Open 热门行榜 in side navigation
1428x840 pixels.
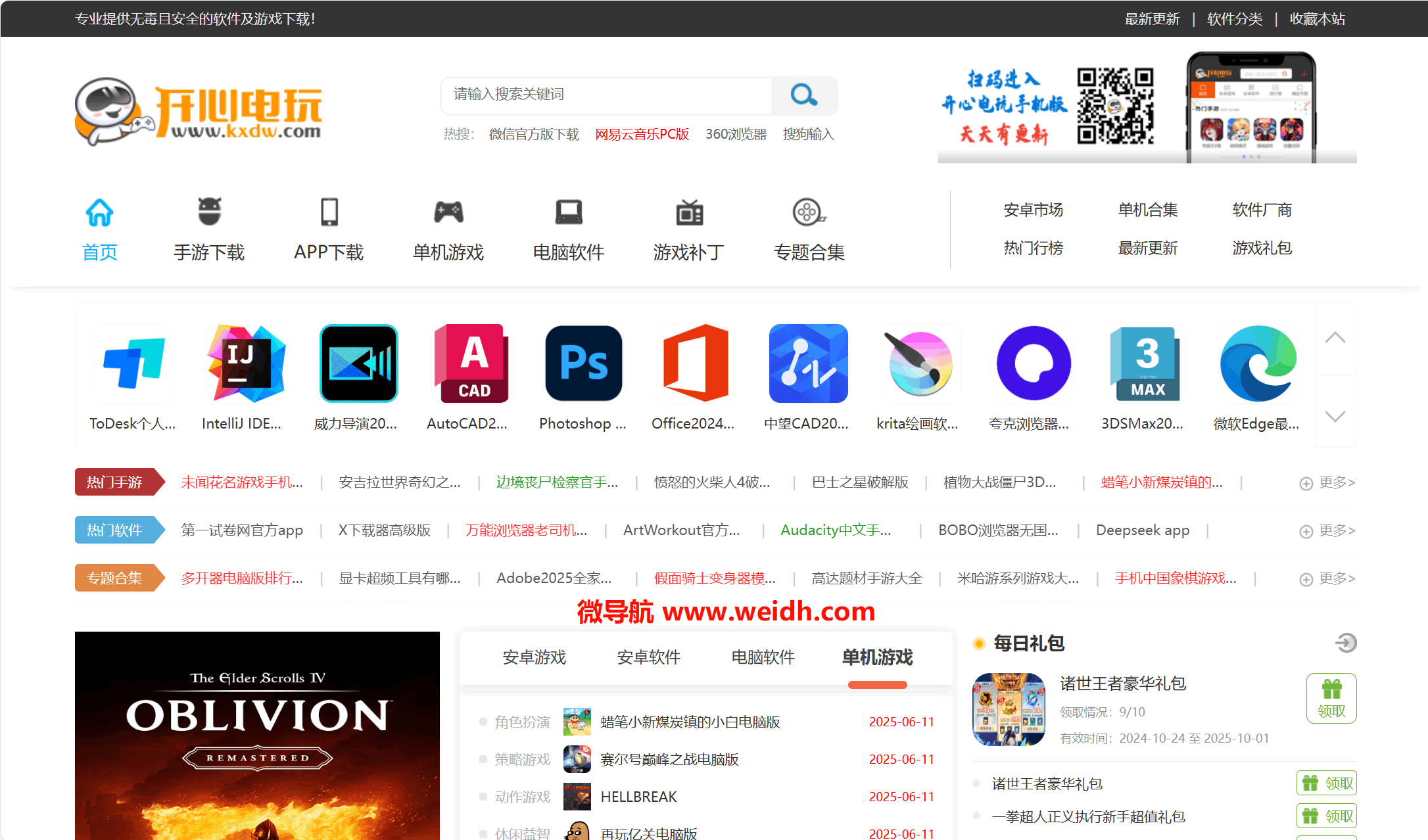[1033, 248]
